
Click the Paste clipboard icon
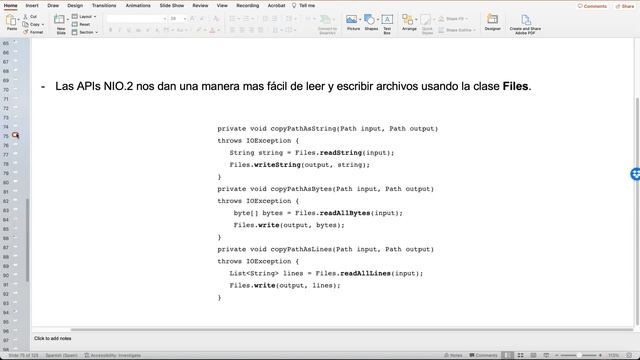tap(11, 20)
